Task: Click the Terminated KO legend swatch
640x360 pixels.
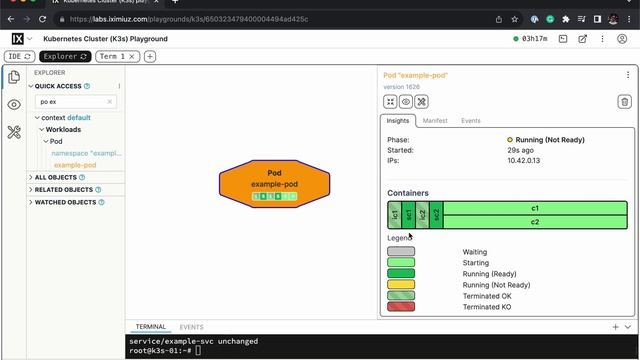Action: (401, 307)
